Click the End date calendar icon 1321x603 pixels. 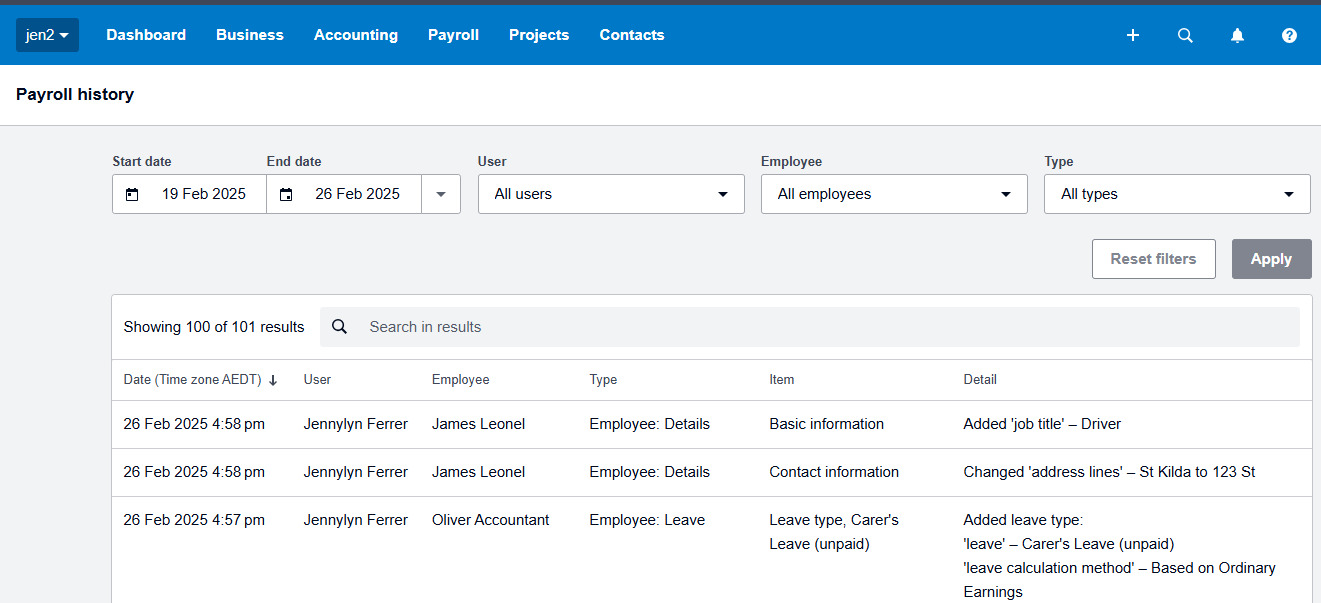[286, 194]
